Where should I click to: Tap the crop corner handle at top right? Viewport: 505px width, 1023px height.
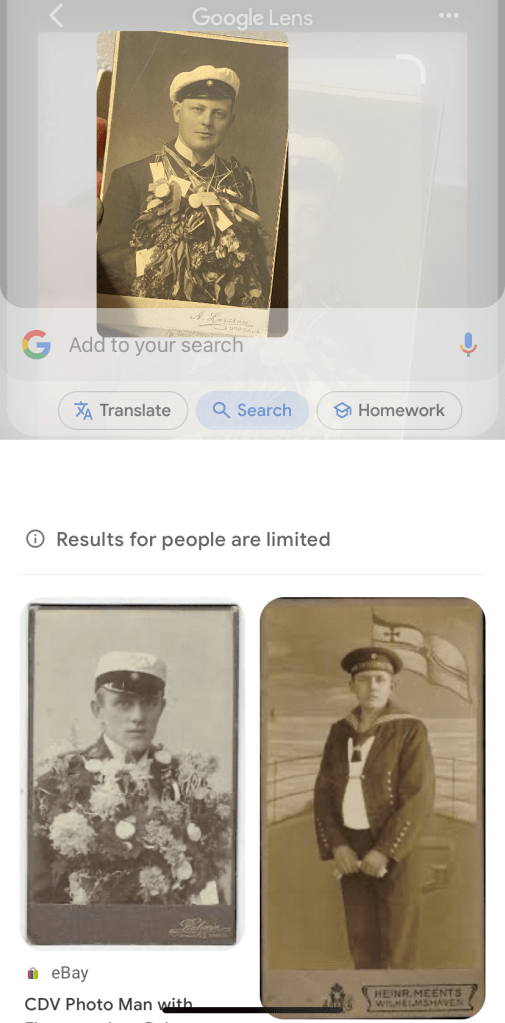point(413,68)
